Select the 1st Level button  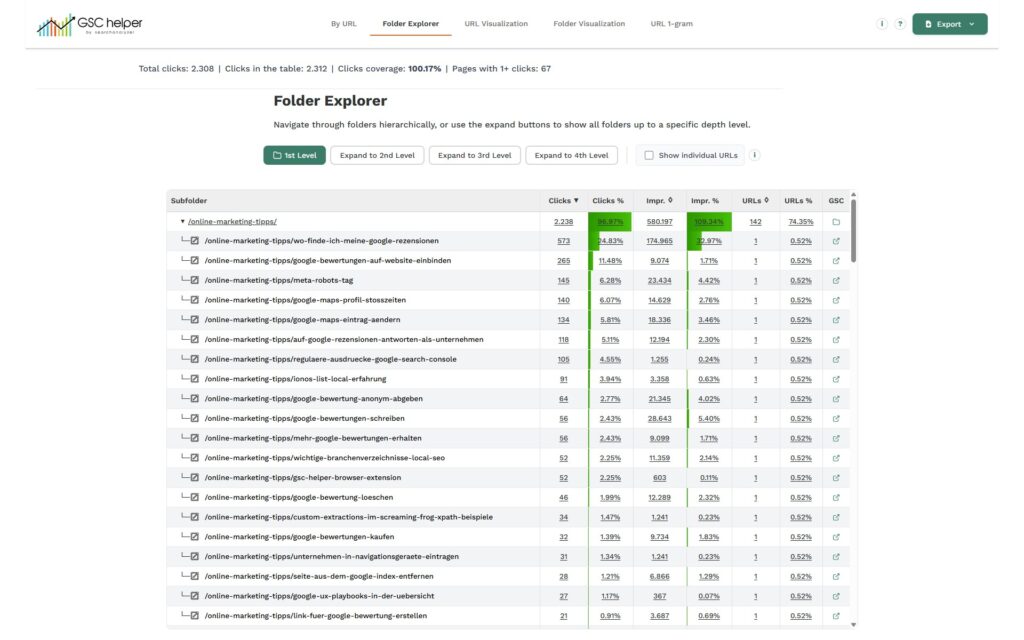[294, 155]
